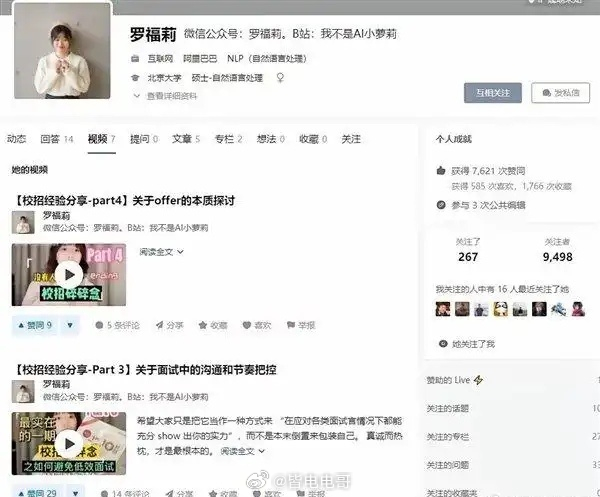This screenshot has height=497, width=600.
Task: Downvote the part4 video post
Action: (70, 325)
